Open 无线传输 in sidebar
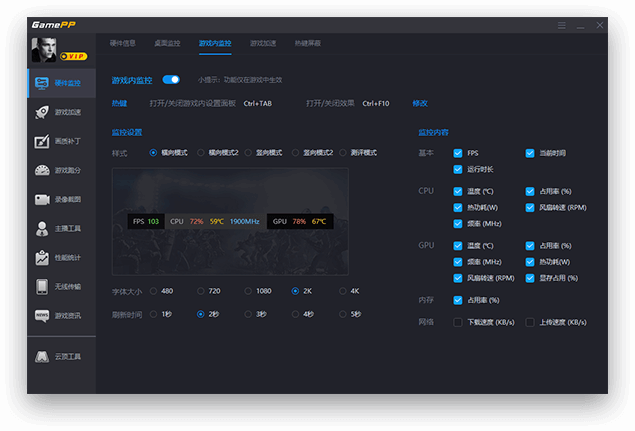The width and height of the screenshot is (635, 431). click(x=60, y=286)
